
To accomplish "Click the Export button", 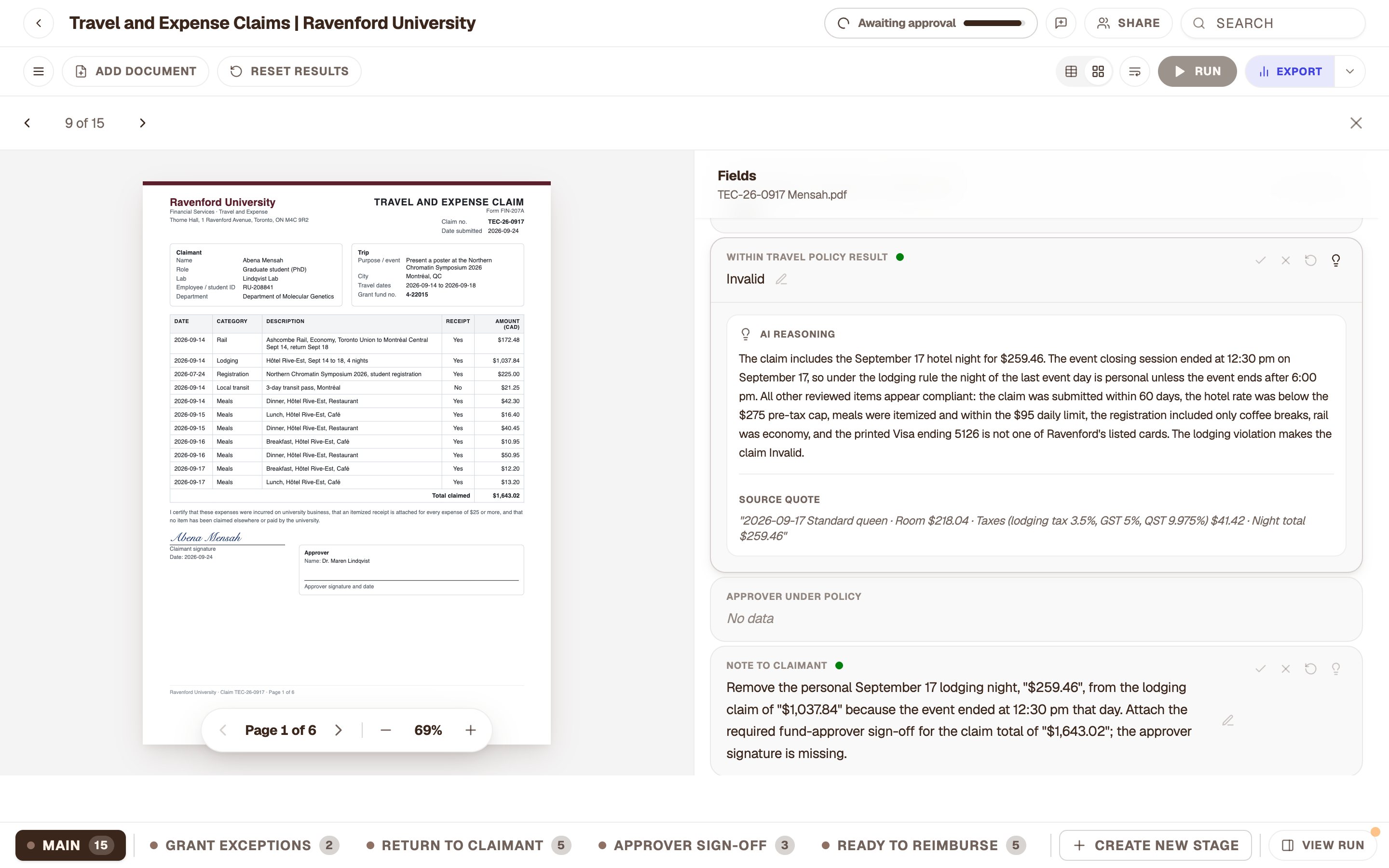I will point(1290,71).
